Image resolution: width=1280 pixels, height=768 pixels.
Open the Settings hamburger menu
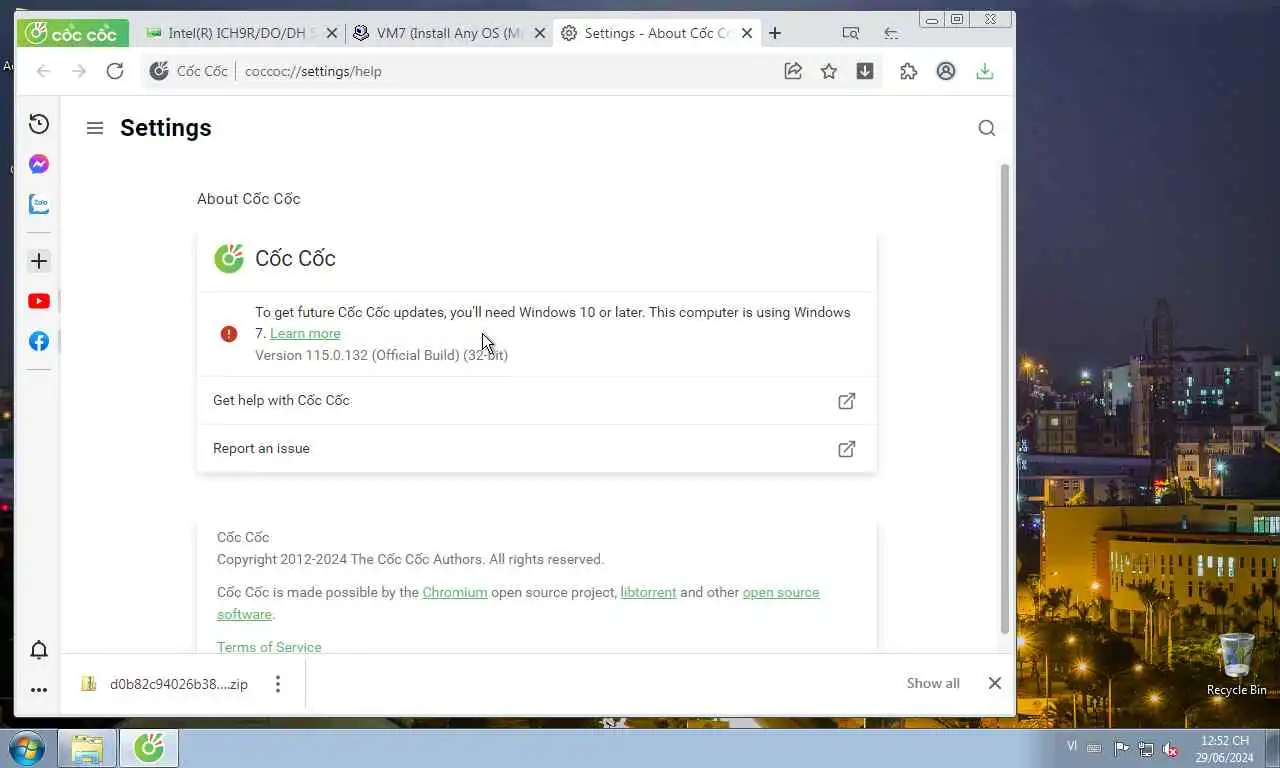pyautogui.click(x=95, y=128)
